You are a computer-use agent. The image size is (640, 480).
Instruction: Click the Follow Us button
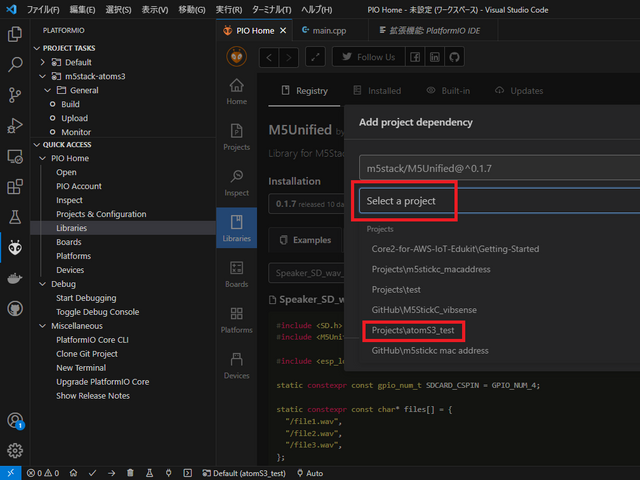click(x=369, y=57)
